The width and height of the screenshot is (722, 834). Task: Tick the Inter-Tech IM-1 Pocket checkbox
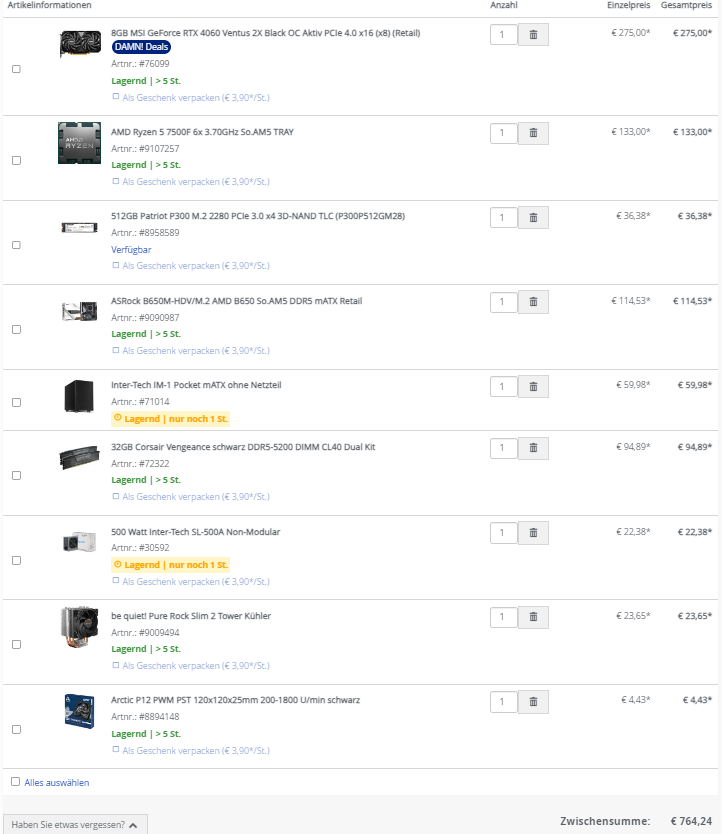tap(16, 403)
